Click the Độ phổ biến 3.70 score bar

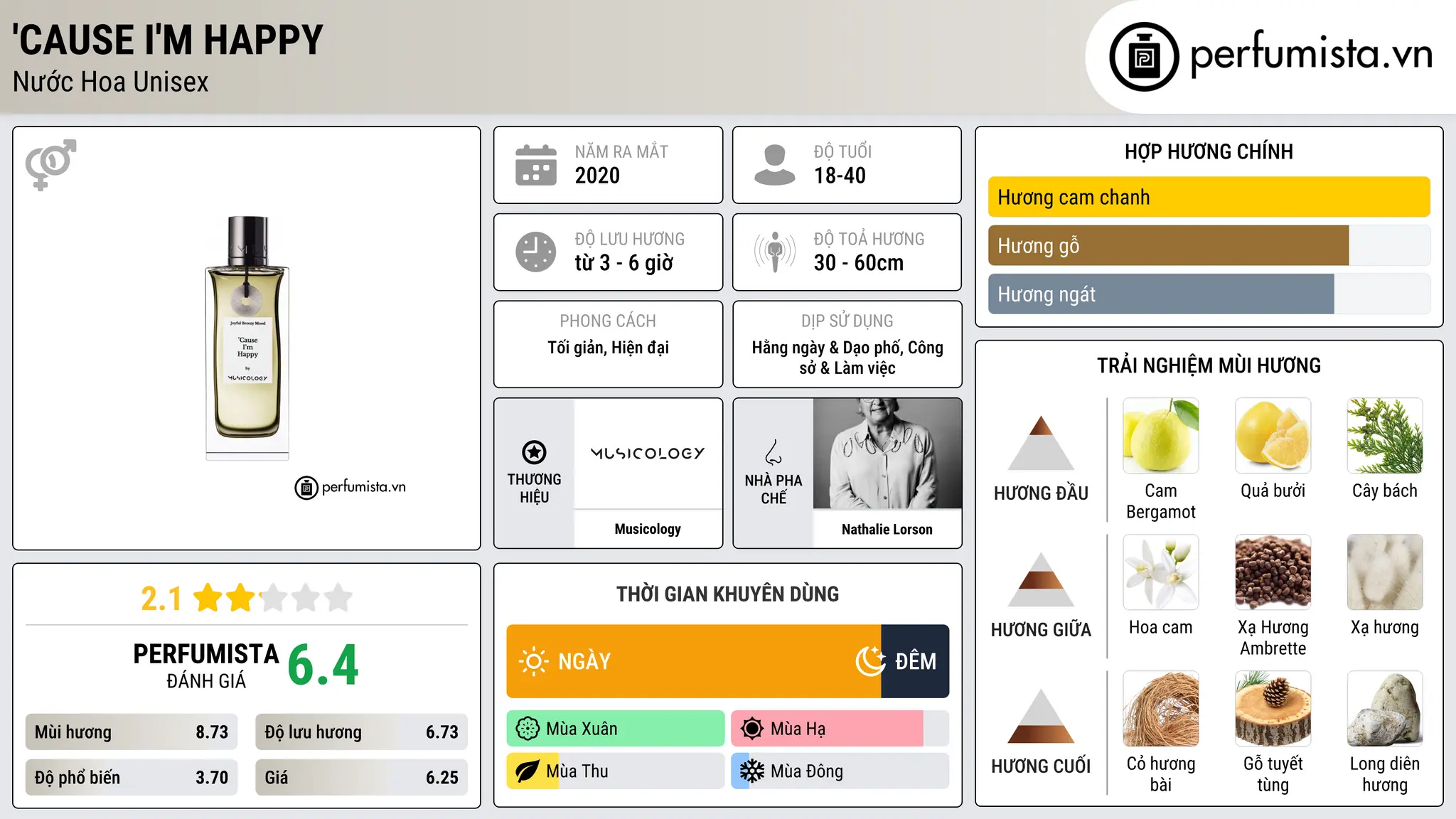[x=132, y=778]
